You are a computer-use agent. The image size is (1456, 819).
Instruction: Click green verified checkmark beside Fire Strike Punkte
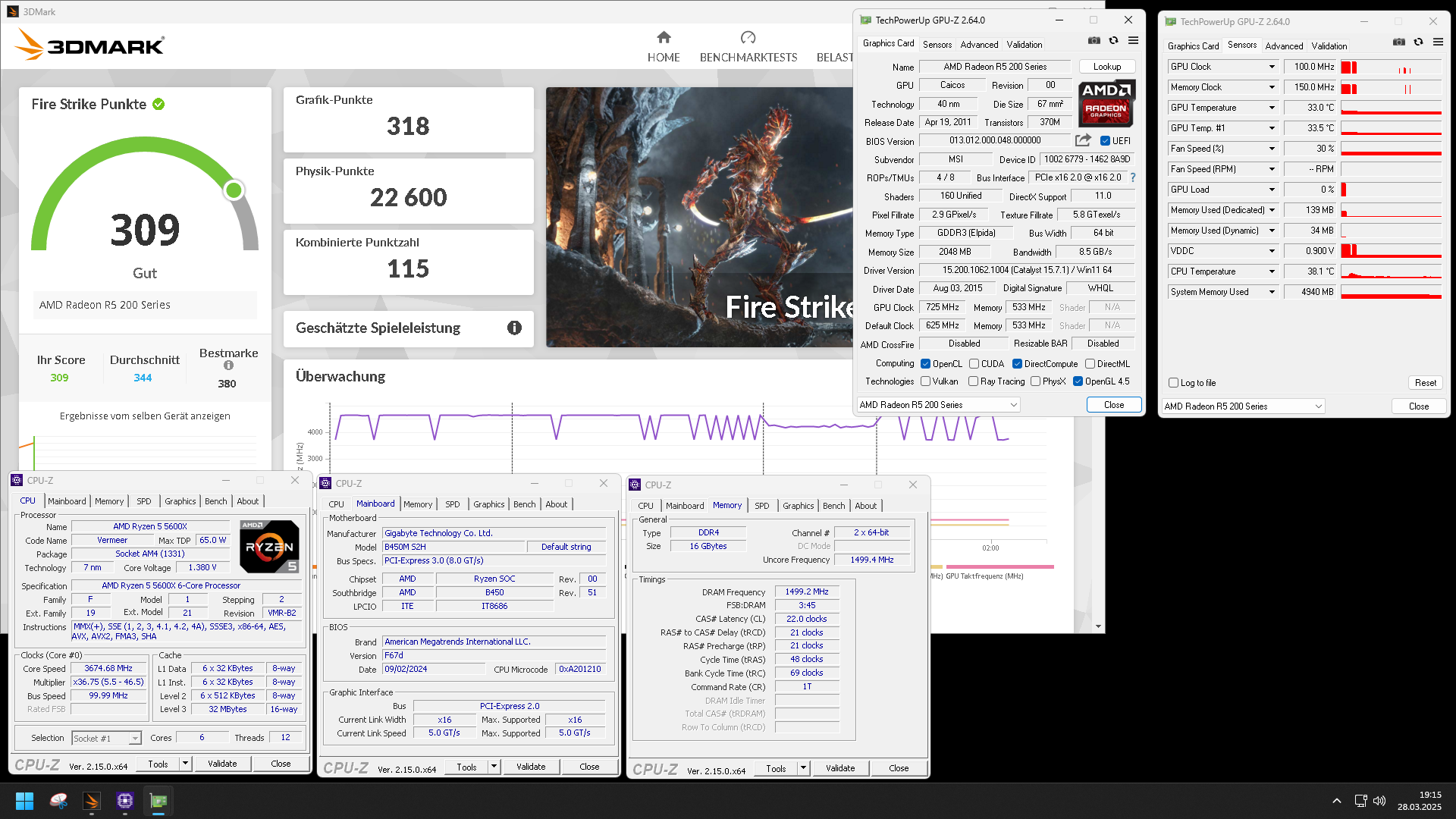point(158,105)
